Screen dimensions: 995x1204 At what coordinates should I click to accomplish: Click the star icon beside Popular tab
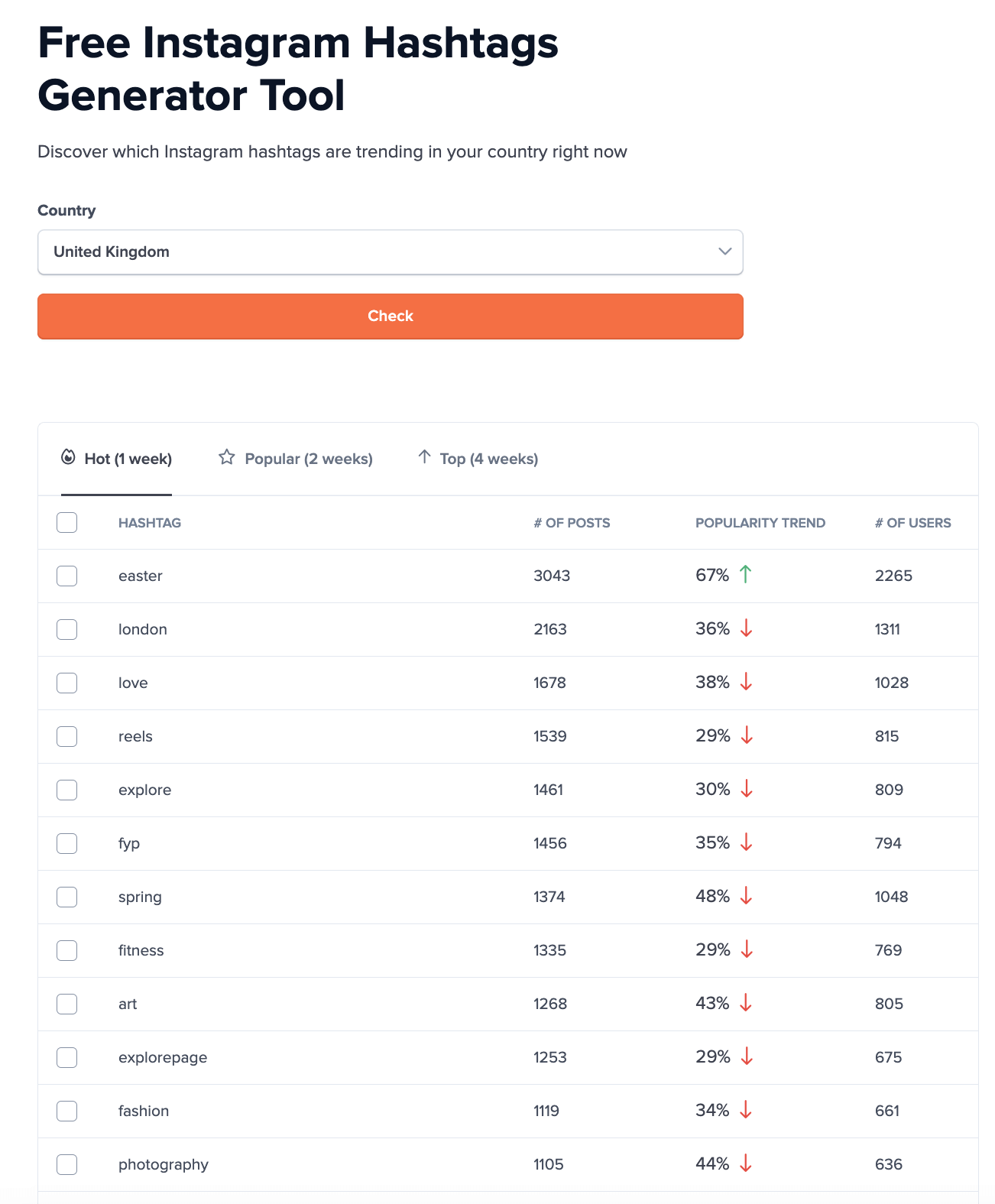point(227,457)
